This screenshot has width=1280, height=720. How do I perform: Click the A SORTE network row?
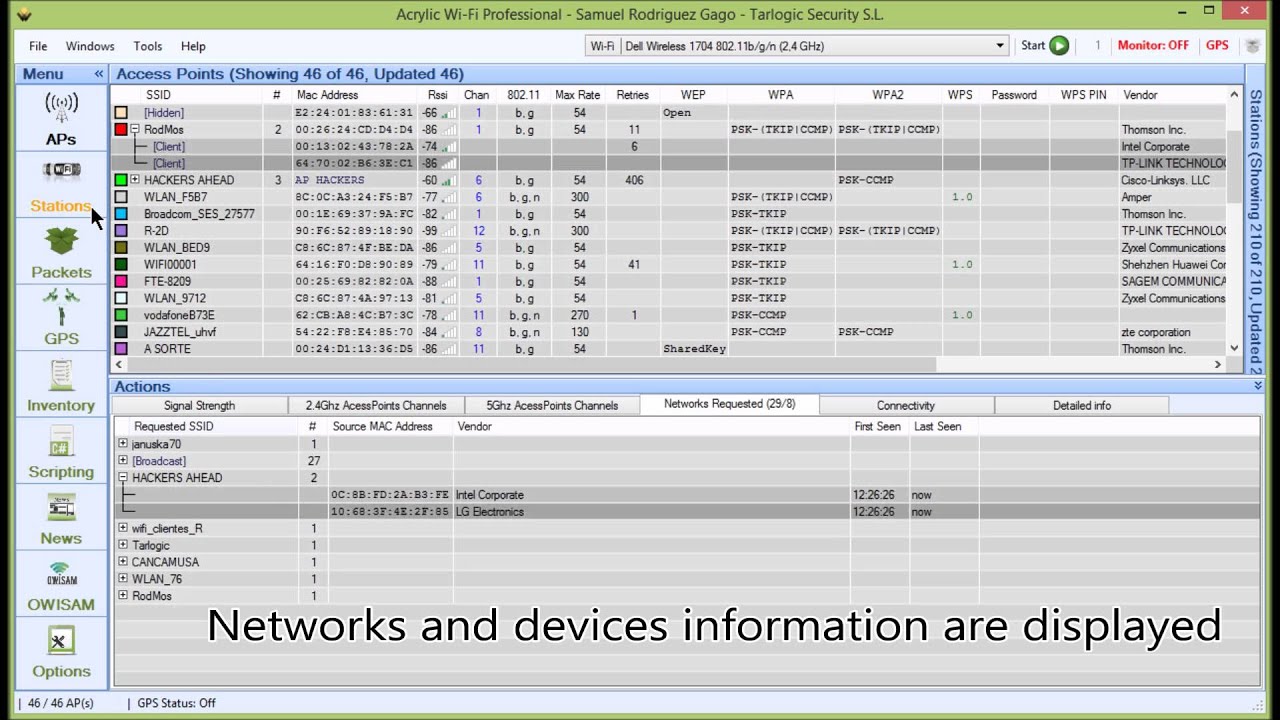[x=669, y=349]
